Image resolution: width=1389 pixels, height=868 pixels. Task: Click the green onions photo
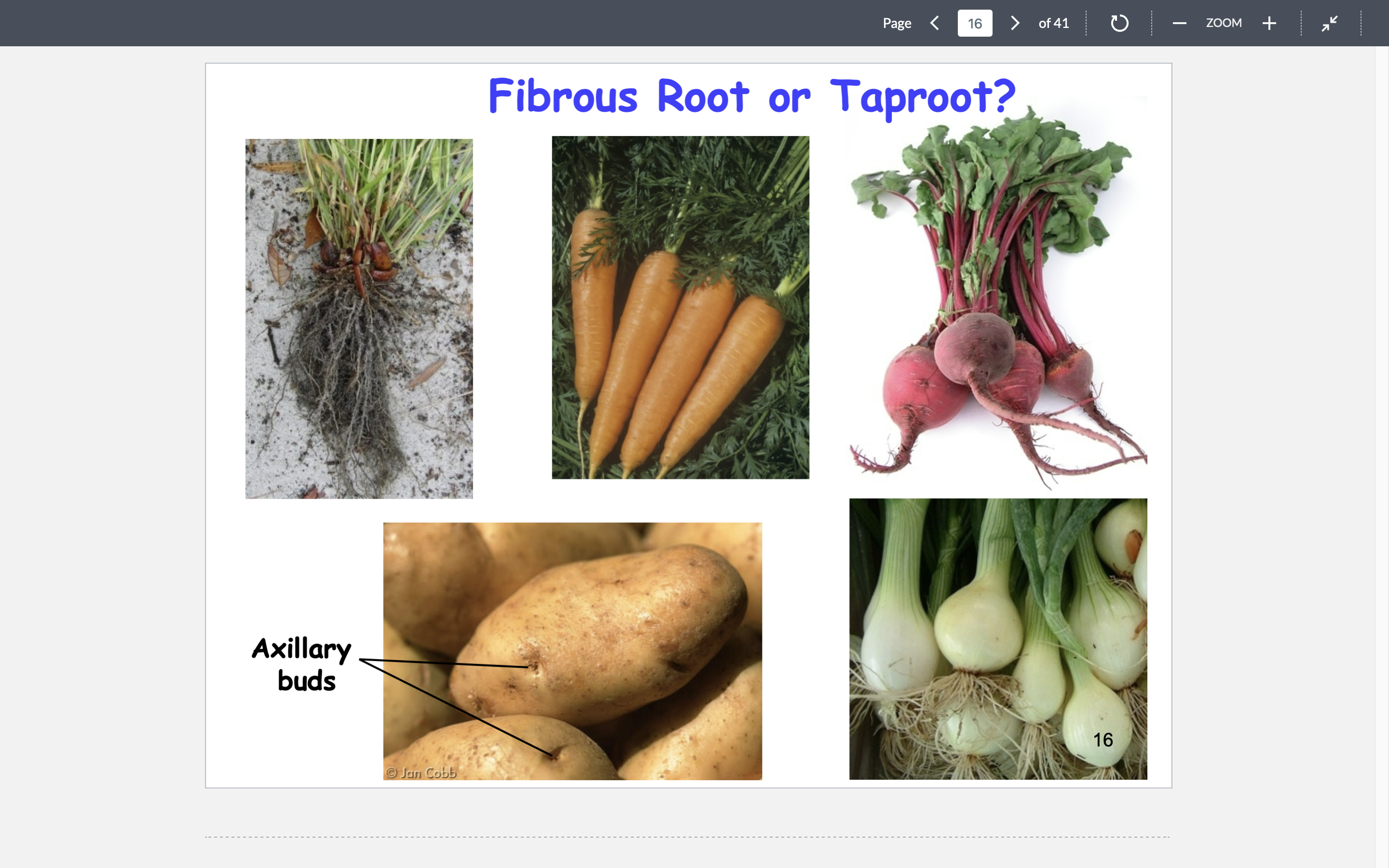coord(997,638)
